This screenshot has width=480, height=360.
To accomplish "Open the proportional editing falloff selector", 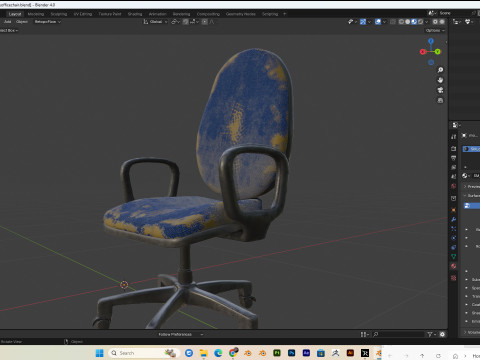I will coord(212,22).
